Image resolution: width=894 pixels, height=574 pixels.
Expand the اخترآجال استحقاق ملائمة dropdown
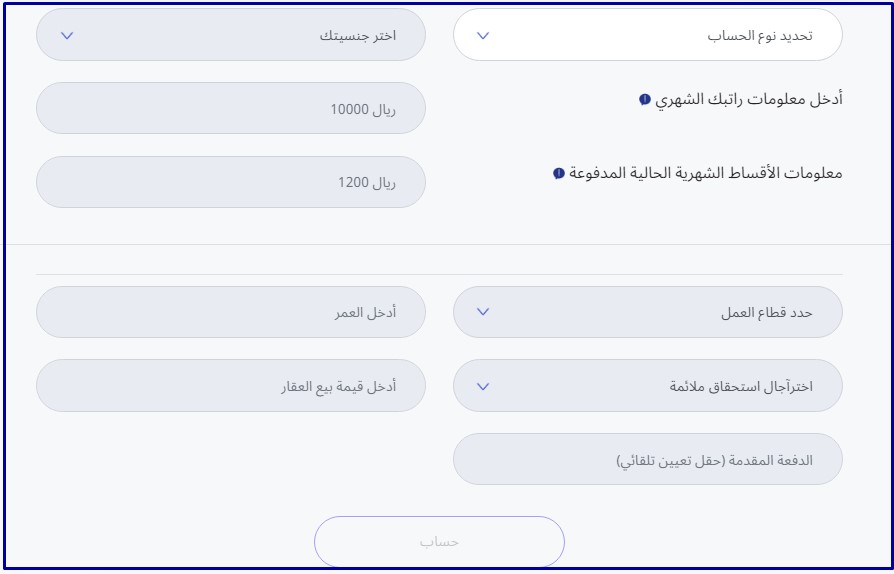point(648,386)
